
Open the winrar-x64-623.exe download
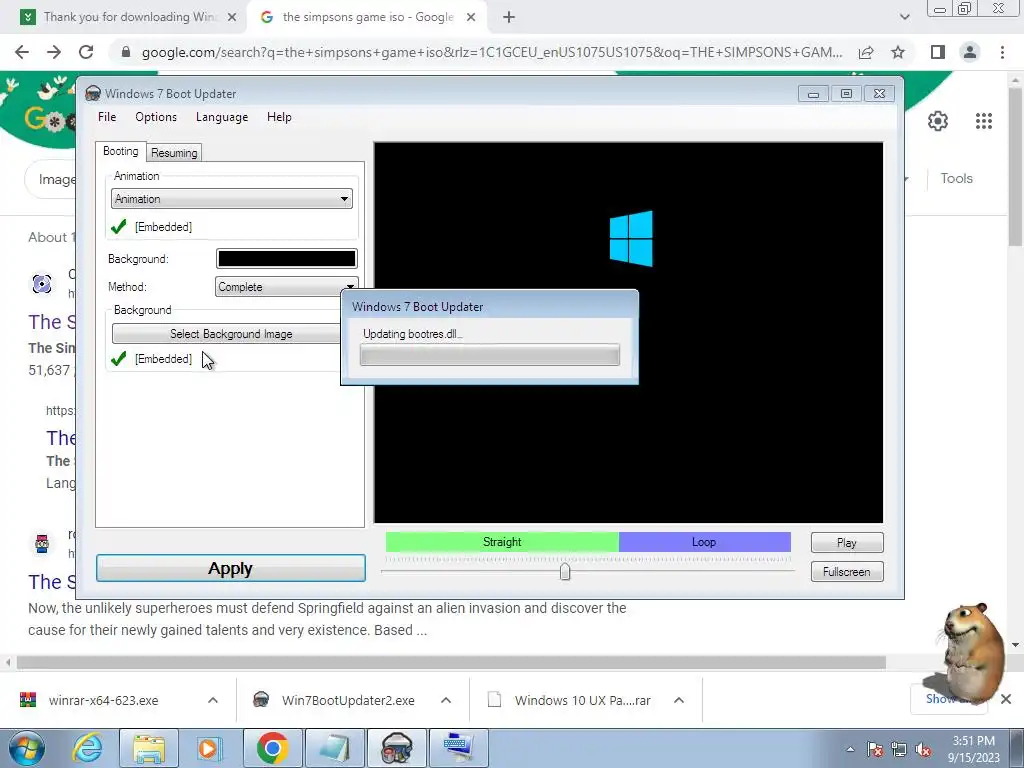coord(103,700)
